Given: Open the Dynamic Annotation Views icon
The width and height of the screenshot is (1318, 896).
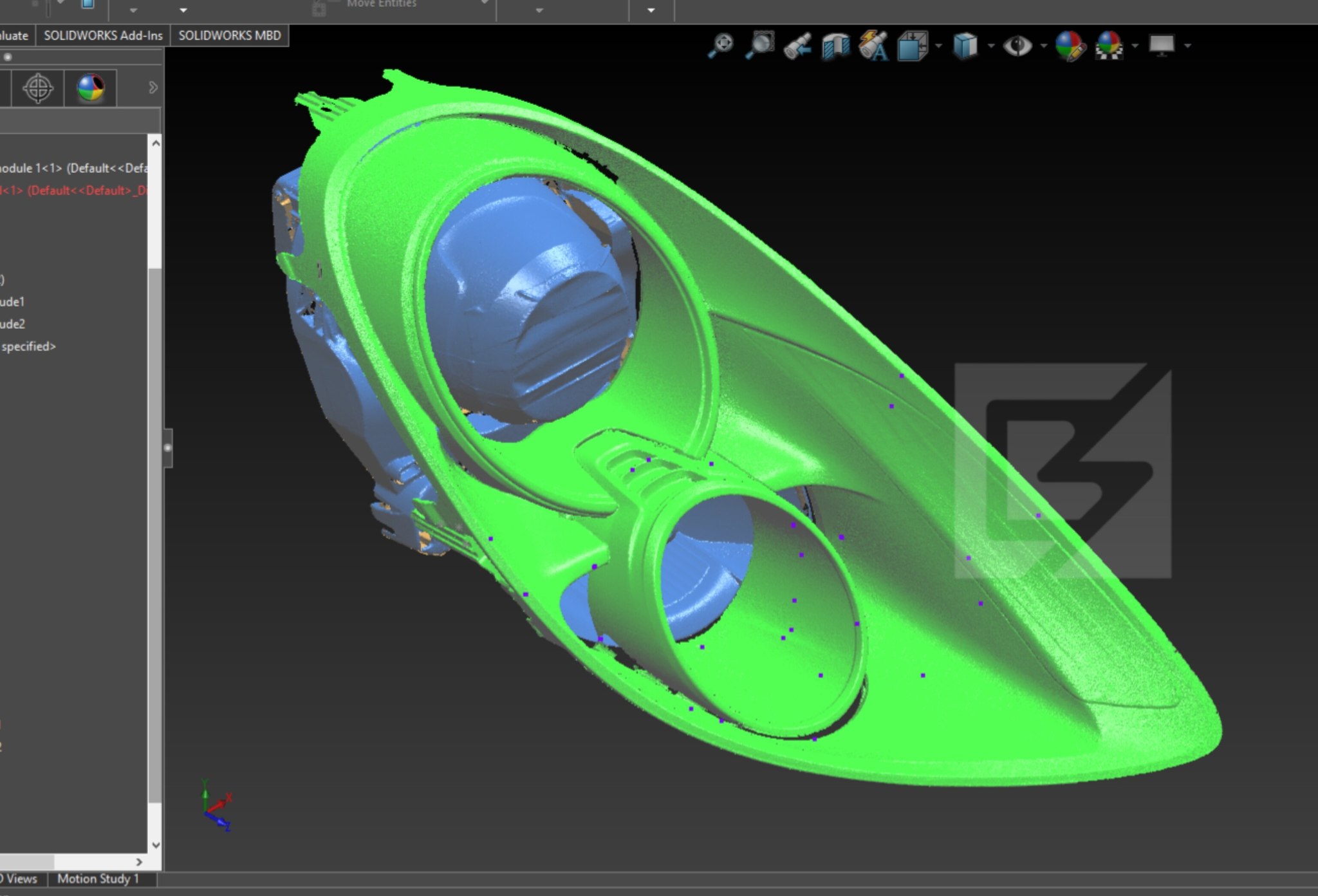Looking at the screenshot, I should click(x=873, y=46).
